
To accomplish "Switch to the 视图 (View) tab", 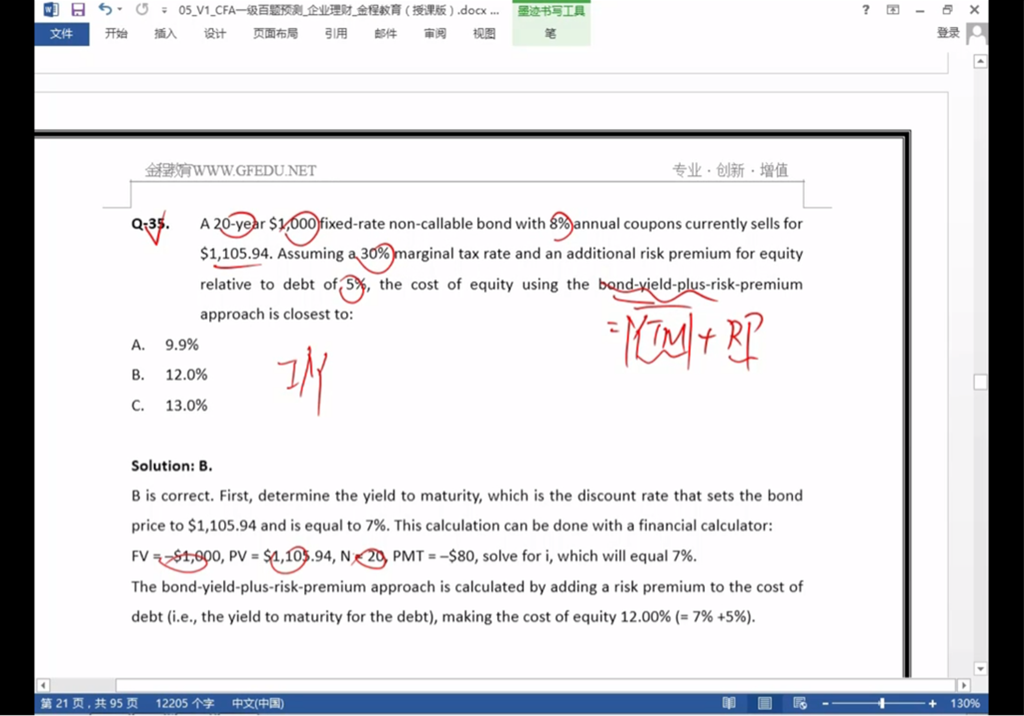I will pos(484,34).
